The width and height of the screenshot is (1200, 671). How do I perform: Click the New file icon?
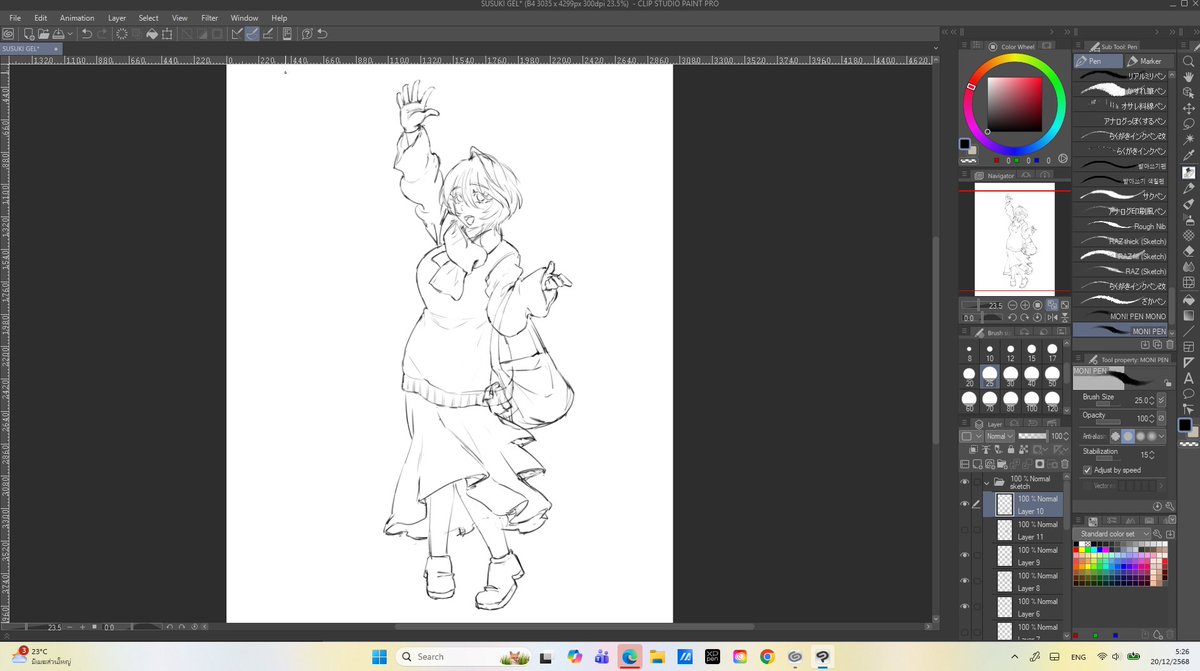click(28, 34)
